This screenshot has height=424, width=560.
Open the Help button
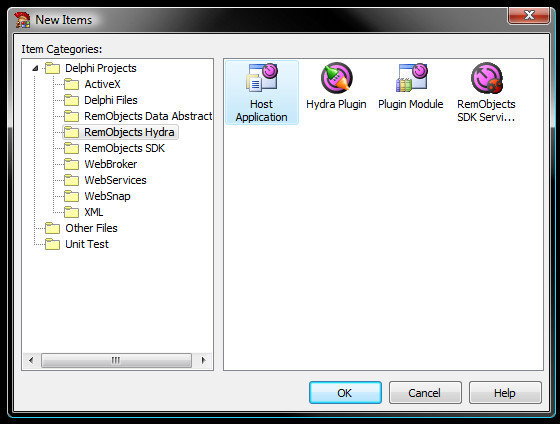coord(505,393)
